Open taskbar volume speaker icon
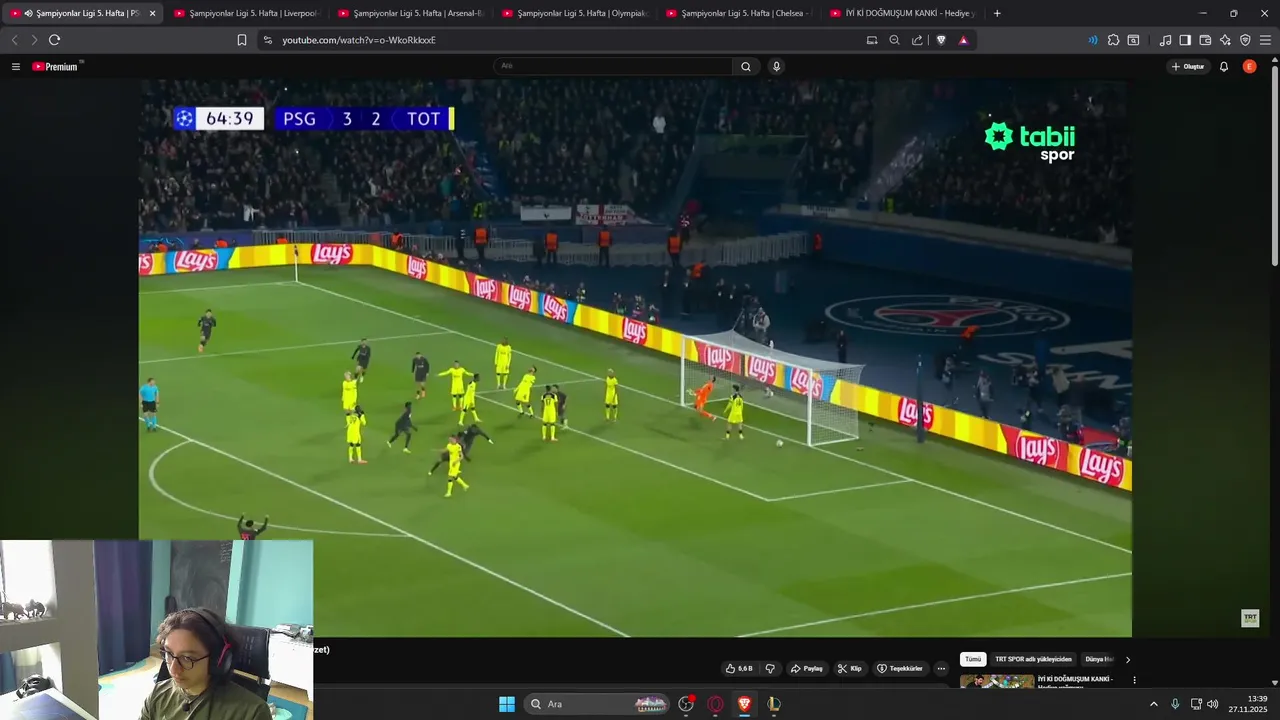1280x720 pixels. 1213,704
